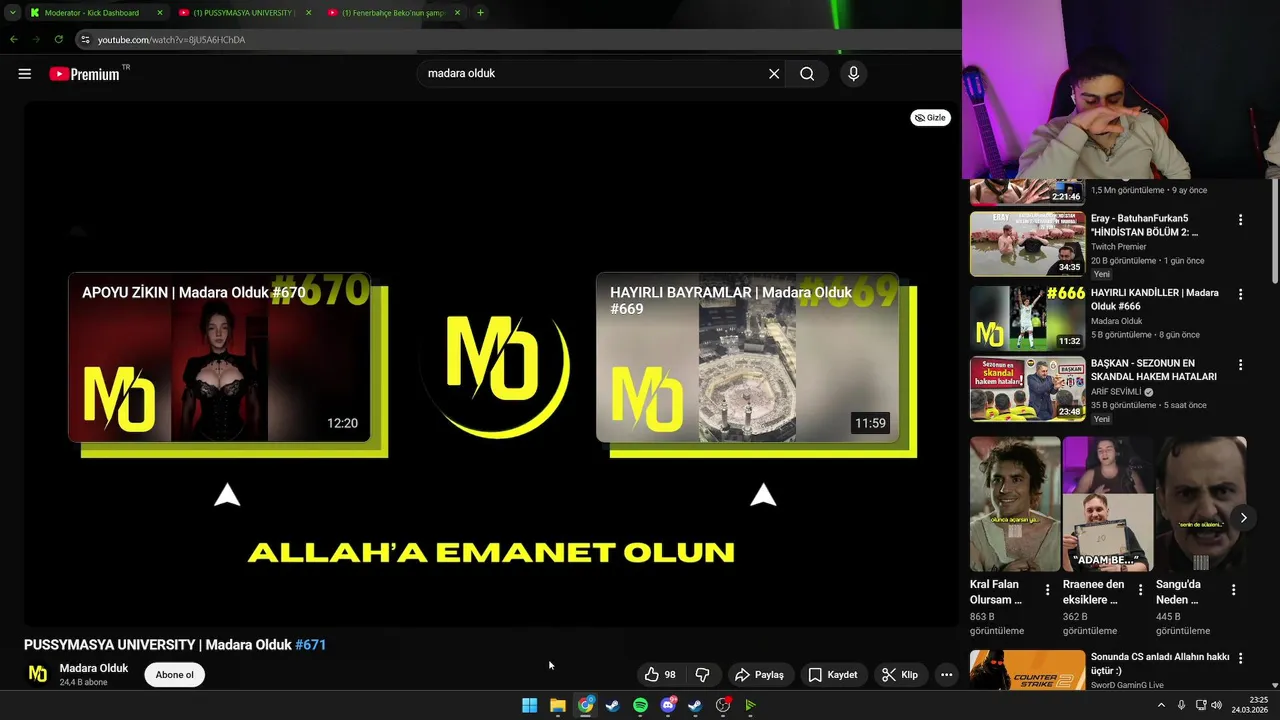Open Raenee den eksiklere short thumbnail
The image size is (1280, 720).
point(1108,503)
